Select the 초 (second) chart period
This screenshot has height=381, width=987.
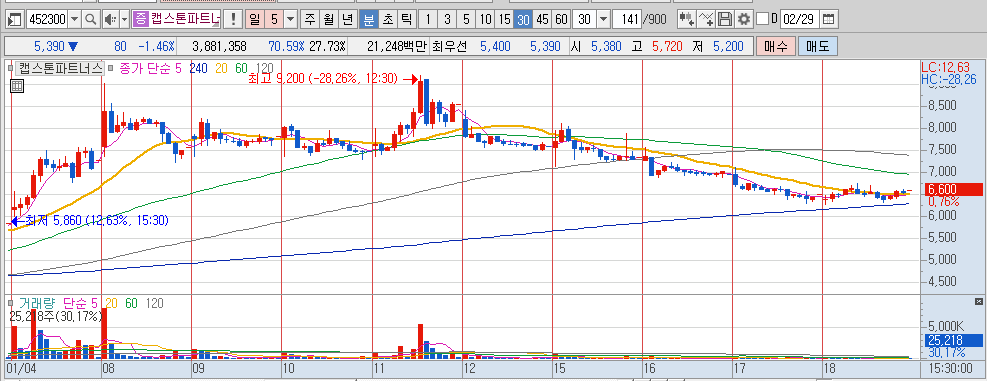[x=387, y=20]
